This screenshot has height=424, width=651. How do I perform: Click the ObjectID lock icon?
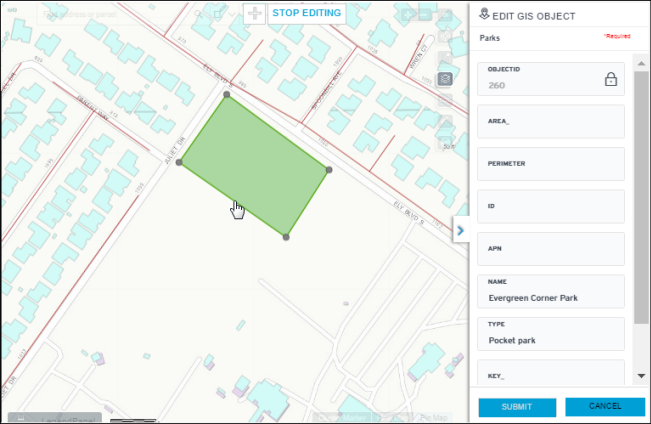610,80
